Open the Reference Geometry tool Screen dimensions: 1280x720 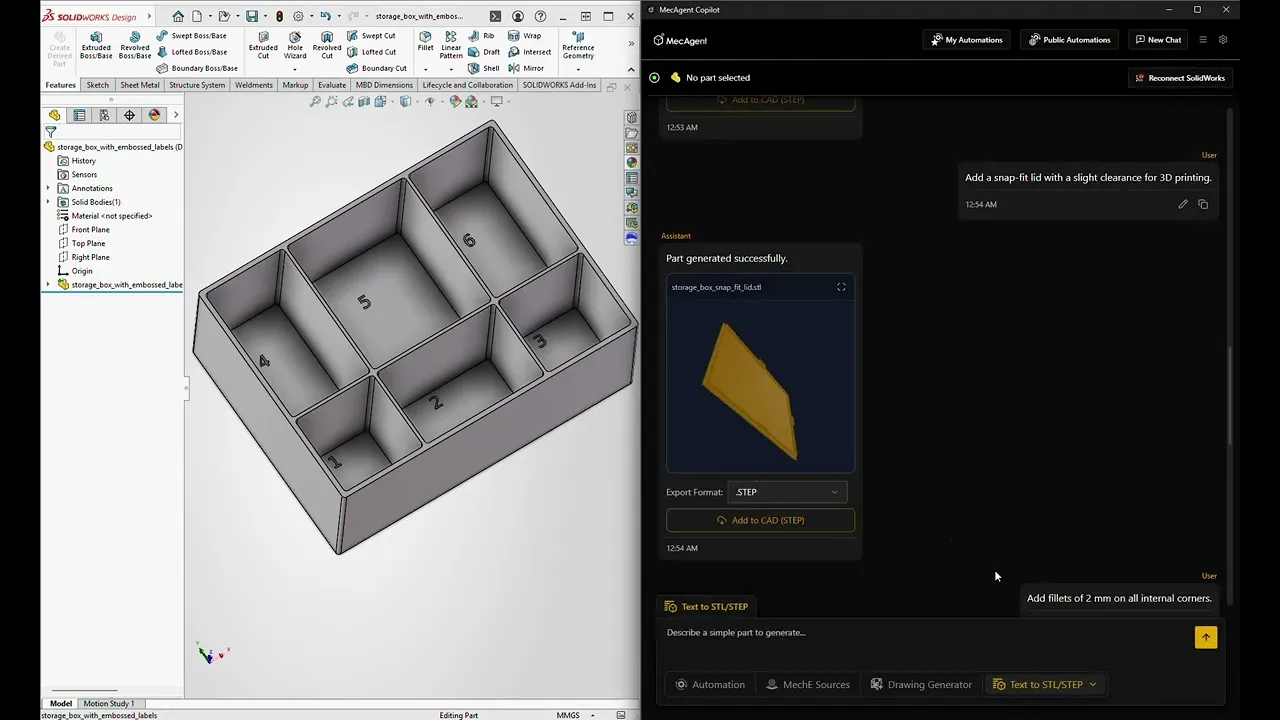pyautogui.click(x=578, y=45)
